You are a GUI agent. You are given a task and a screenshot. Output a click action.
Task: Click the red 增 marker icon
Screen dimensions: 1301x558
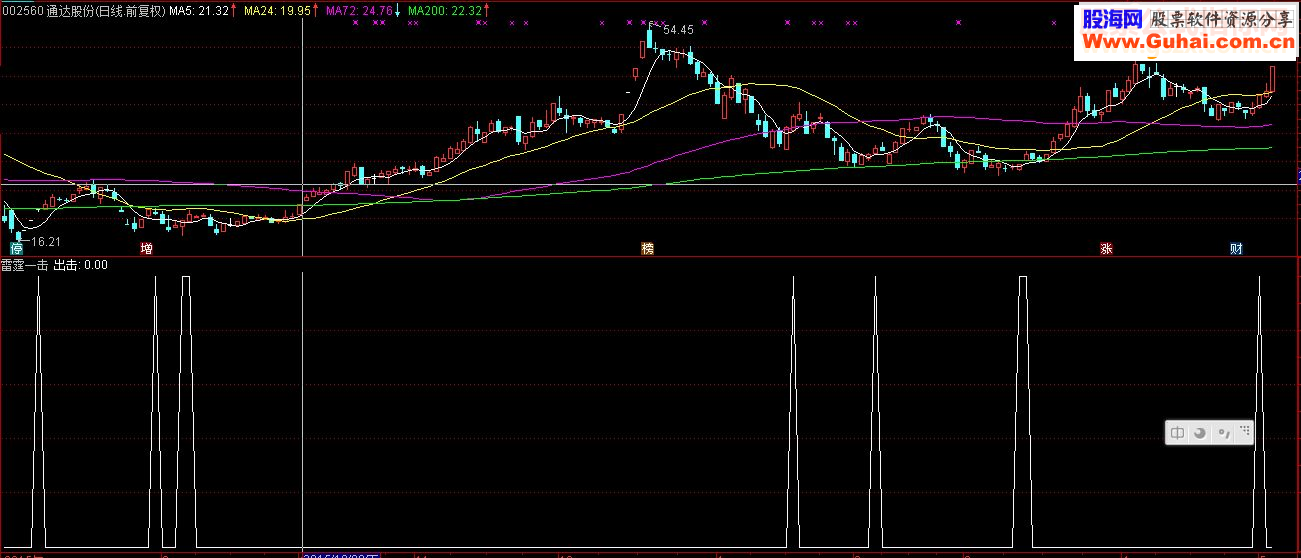147,248
